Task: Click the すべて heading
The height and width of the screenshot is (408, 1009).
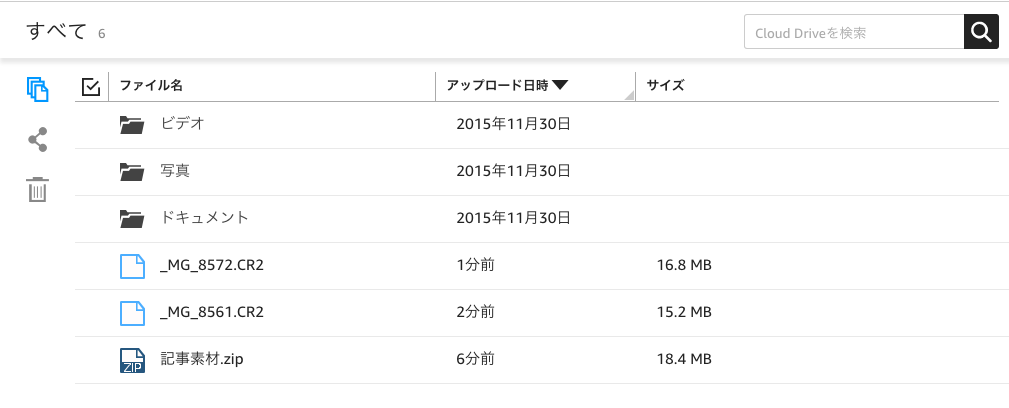Action: point(57,32)
